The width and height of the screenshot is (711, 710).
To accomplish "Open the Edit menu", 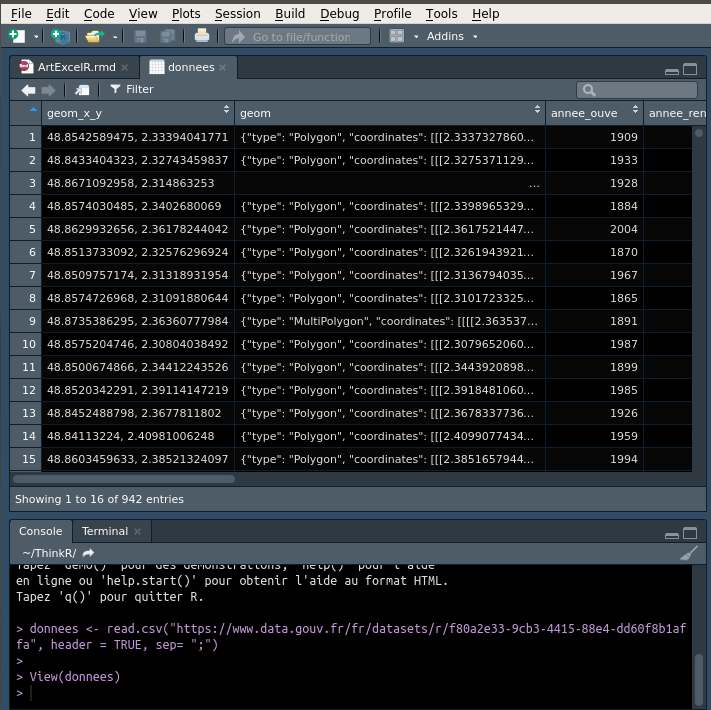I will (58, 14).
